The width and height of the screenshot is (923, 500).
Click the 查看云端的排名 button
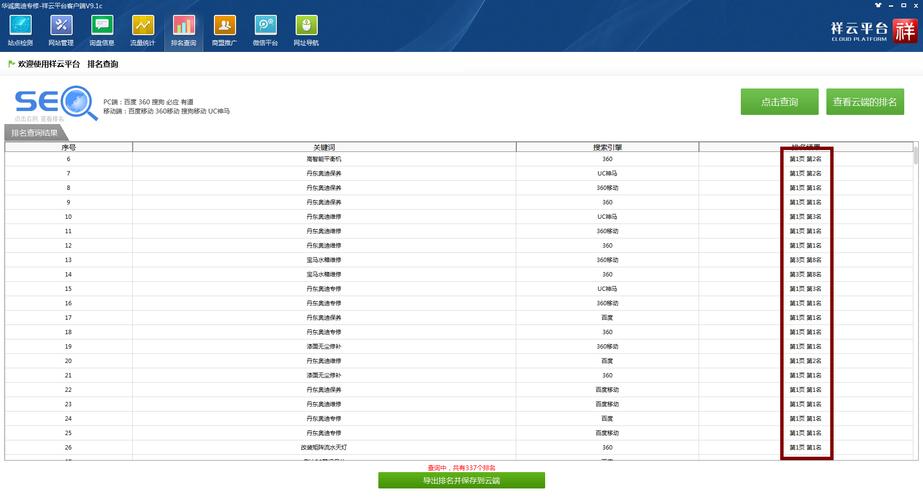865,102
